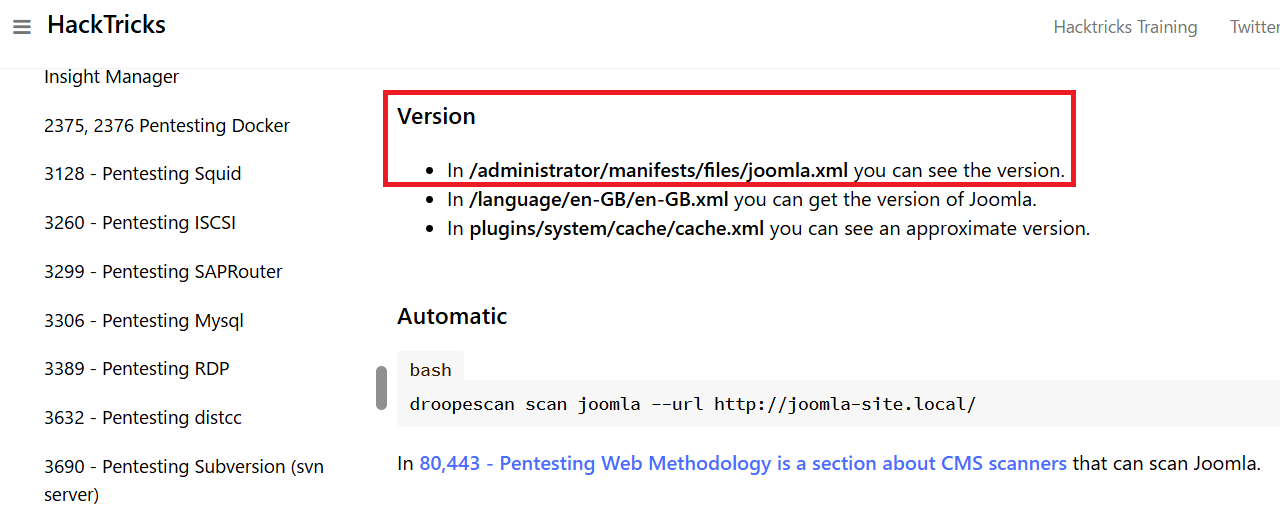Open 2375, 2376 Pentesting Docker page
Screen dimensions: 1280x507
tap(166, 126)
